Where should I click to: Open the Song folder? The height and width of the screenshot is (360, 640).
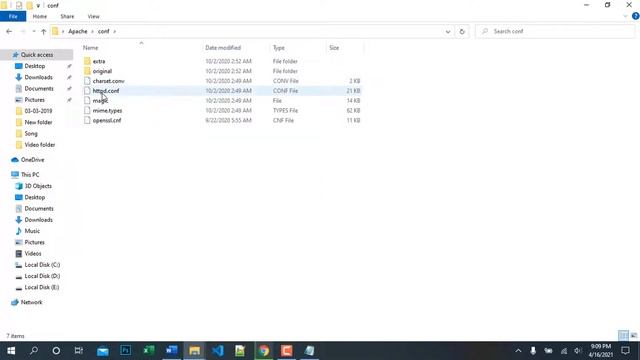point(31,133)
